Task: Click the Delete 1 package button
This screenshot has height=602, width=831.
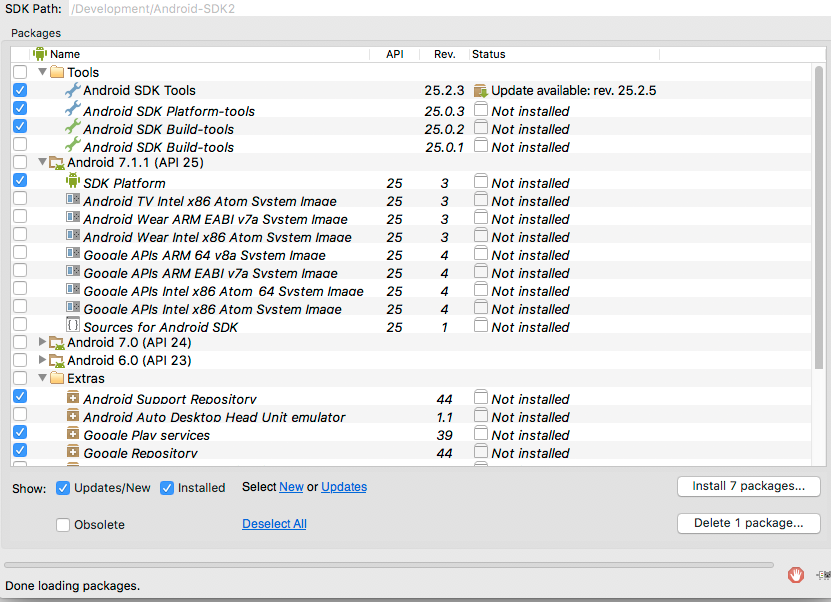Action: 748,523
